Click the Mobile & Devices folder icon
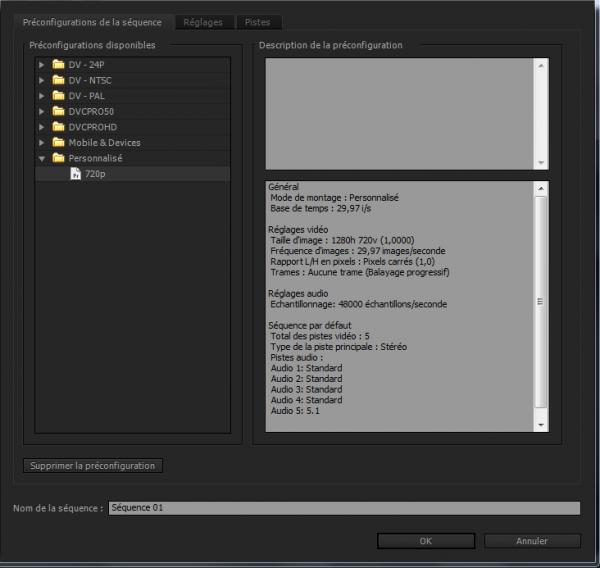600x568 pixels. pos(59,142)
